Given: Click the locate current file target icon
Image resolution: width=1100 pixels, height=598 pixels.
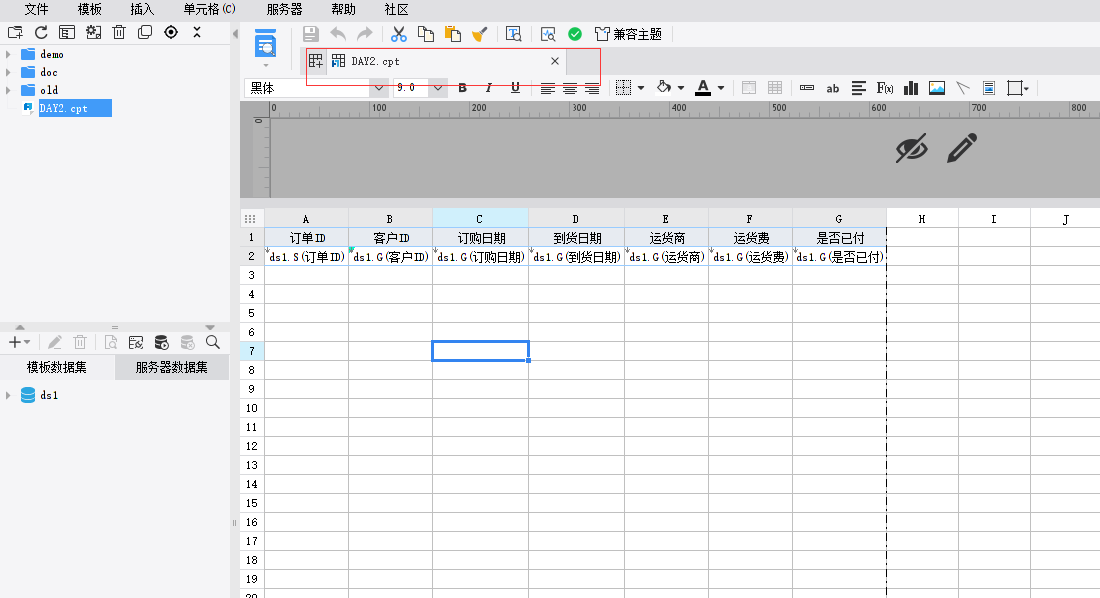Looking at the screenshot, I should point(171,32).
